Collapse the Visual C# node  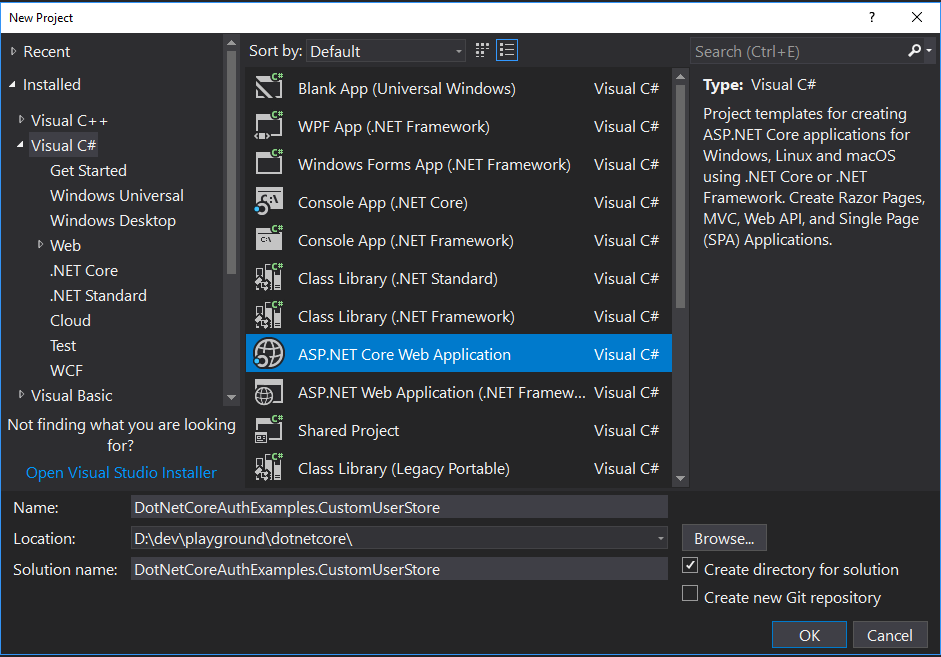(x=21, y=145)
